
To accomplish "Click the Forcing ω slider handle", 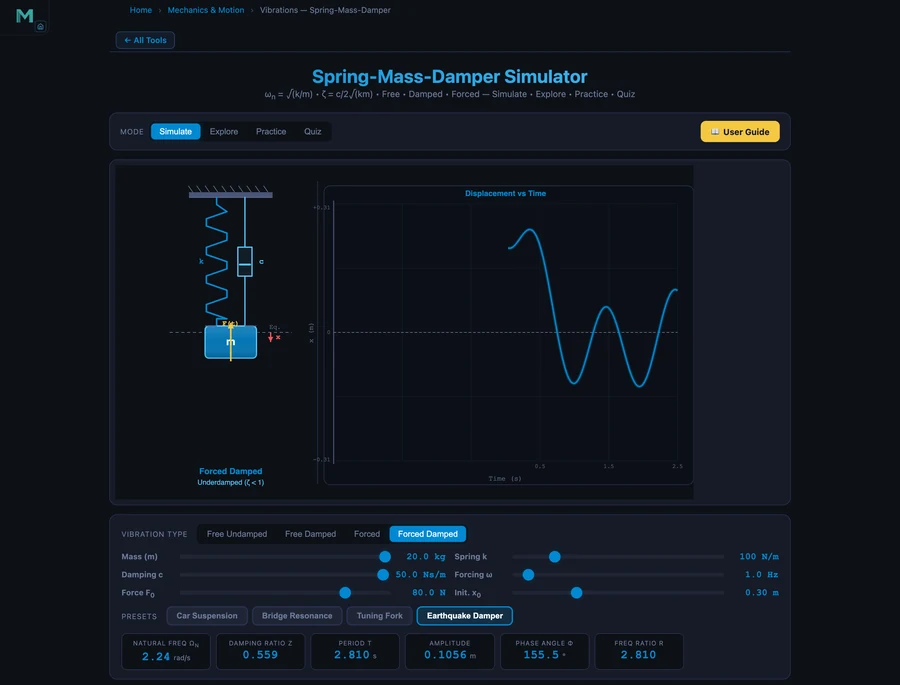I will (529, 575).
